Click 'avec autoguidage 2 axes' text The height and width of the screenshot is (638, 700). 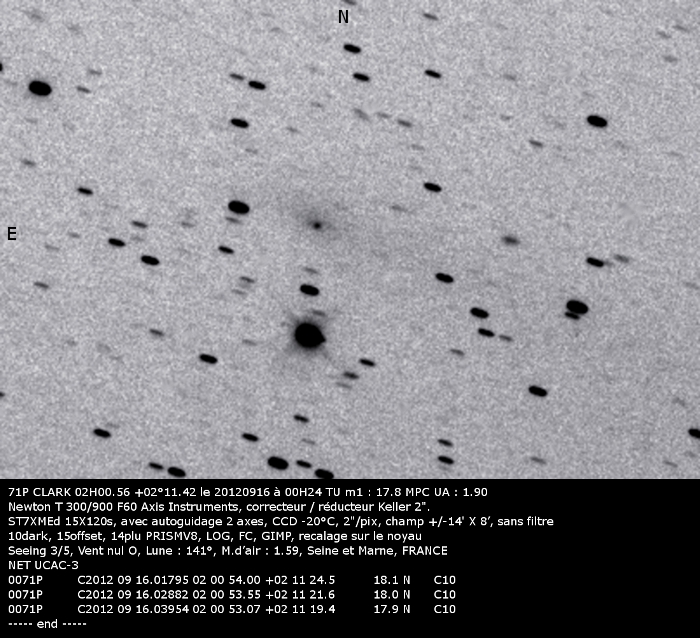(x=193, y=521)
